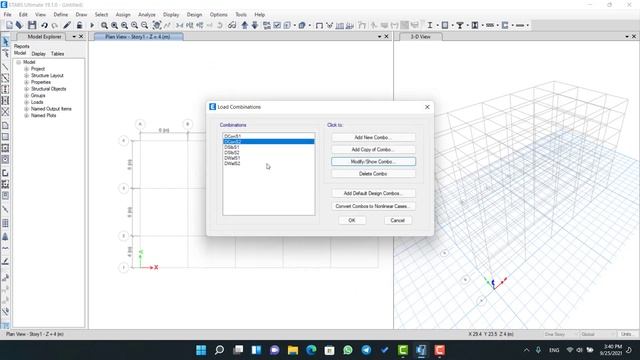
Task: Click the Run Analysis play arrow icon
Action: (x=92, y=25)
